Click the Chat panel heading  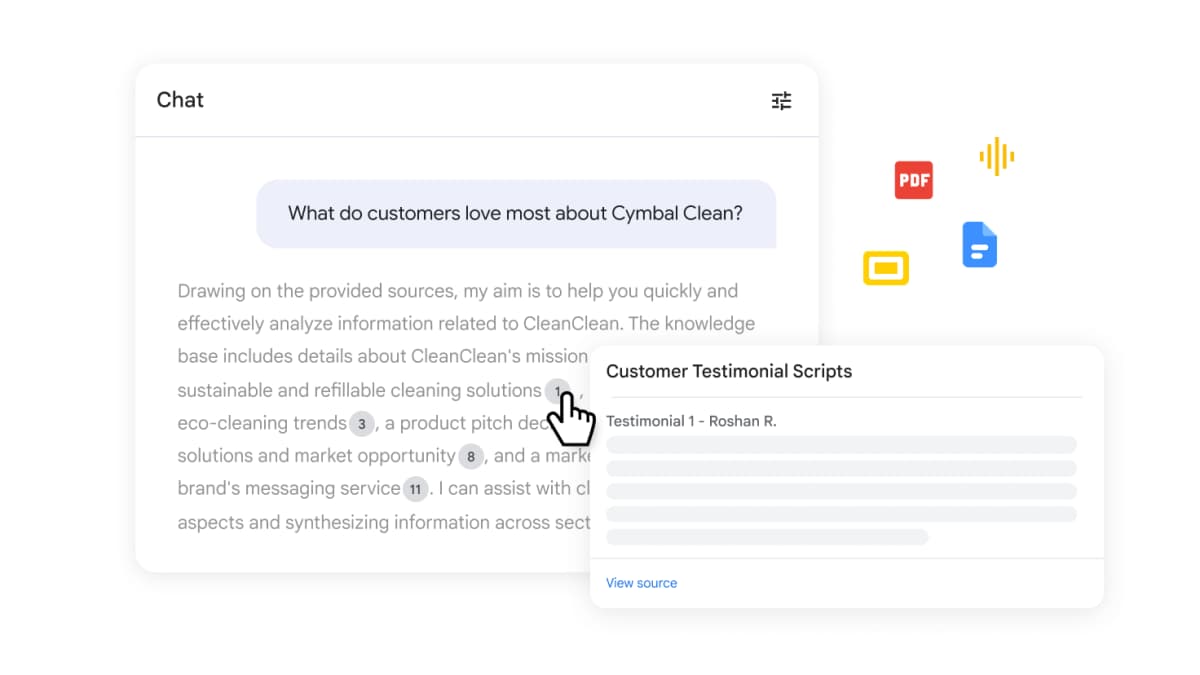pyautogui.click(x=180, y=100)
